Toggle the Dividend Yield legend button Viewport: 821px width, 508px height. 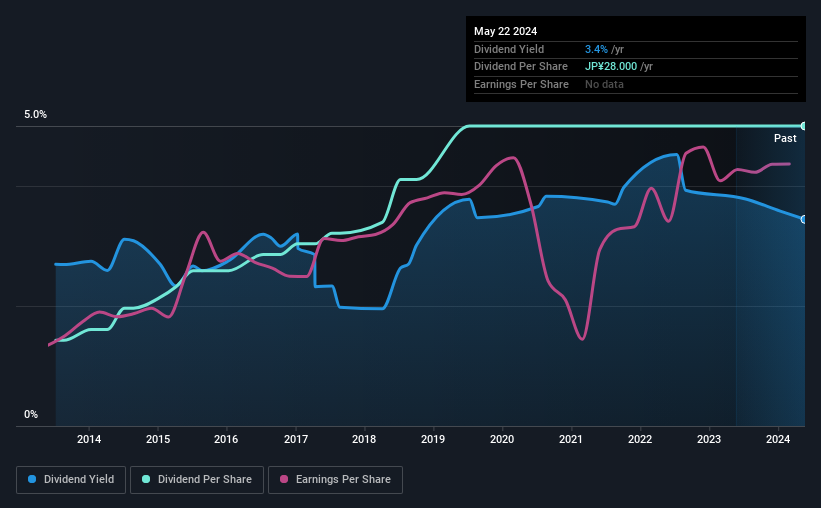coord(71,480)
